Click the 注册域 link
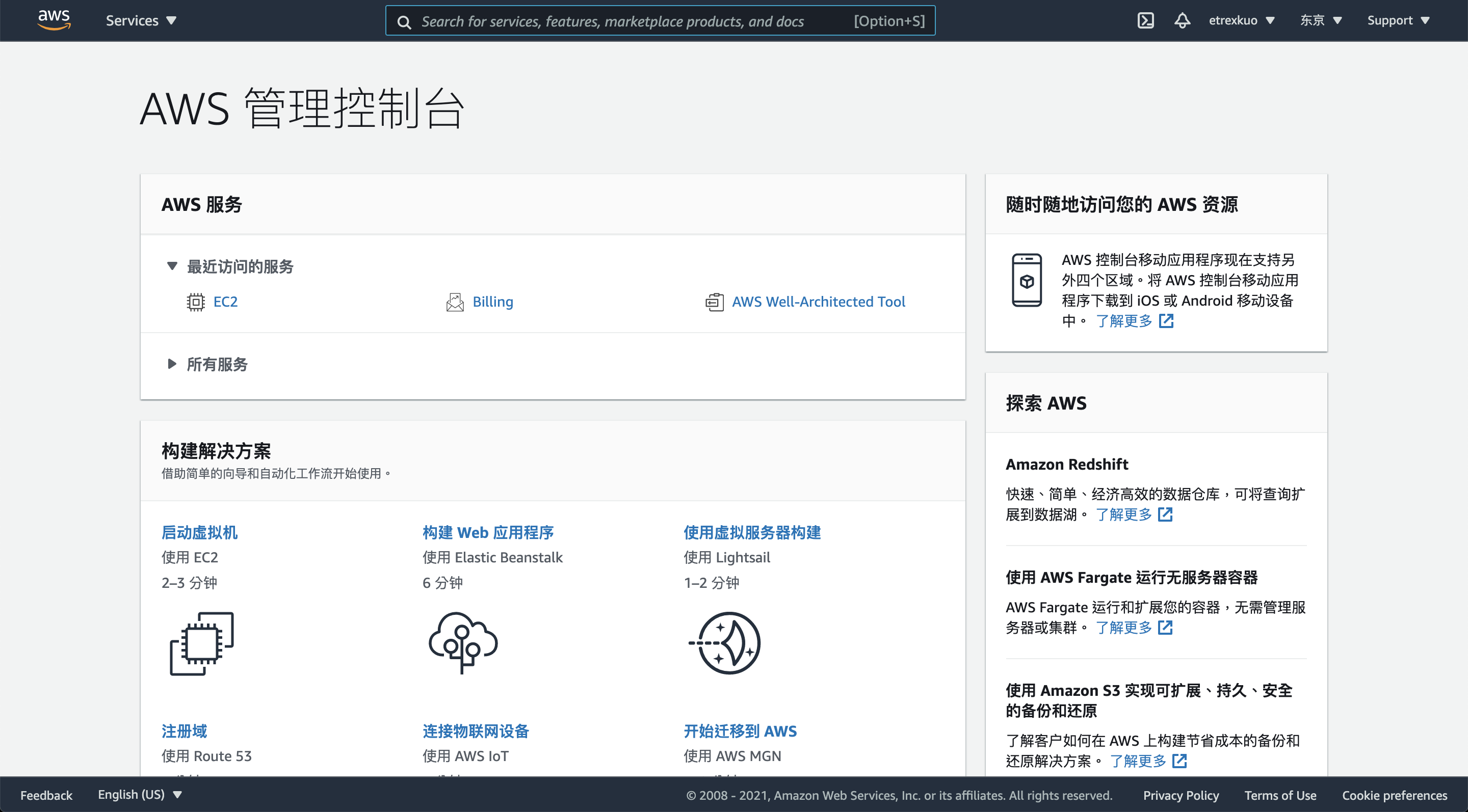The image size is (1468, 812). point(184,730)
